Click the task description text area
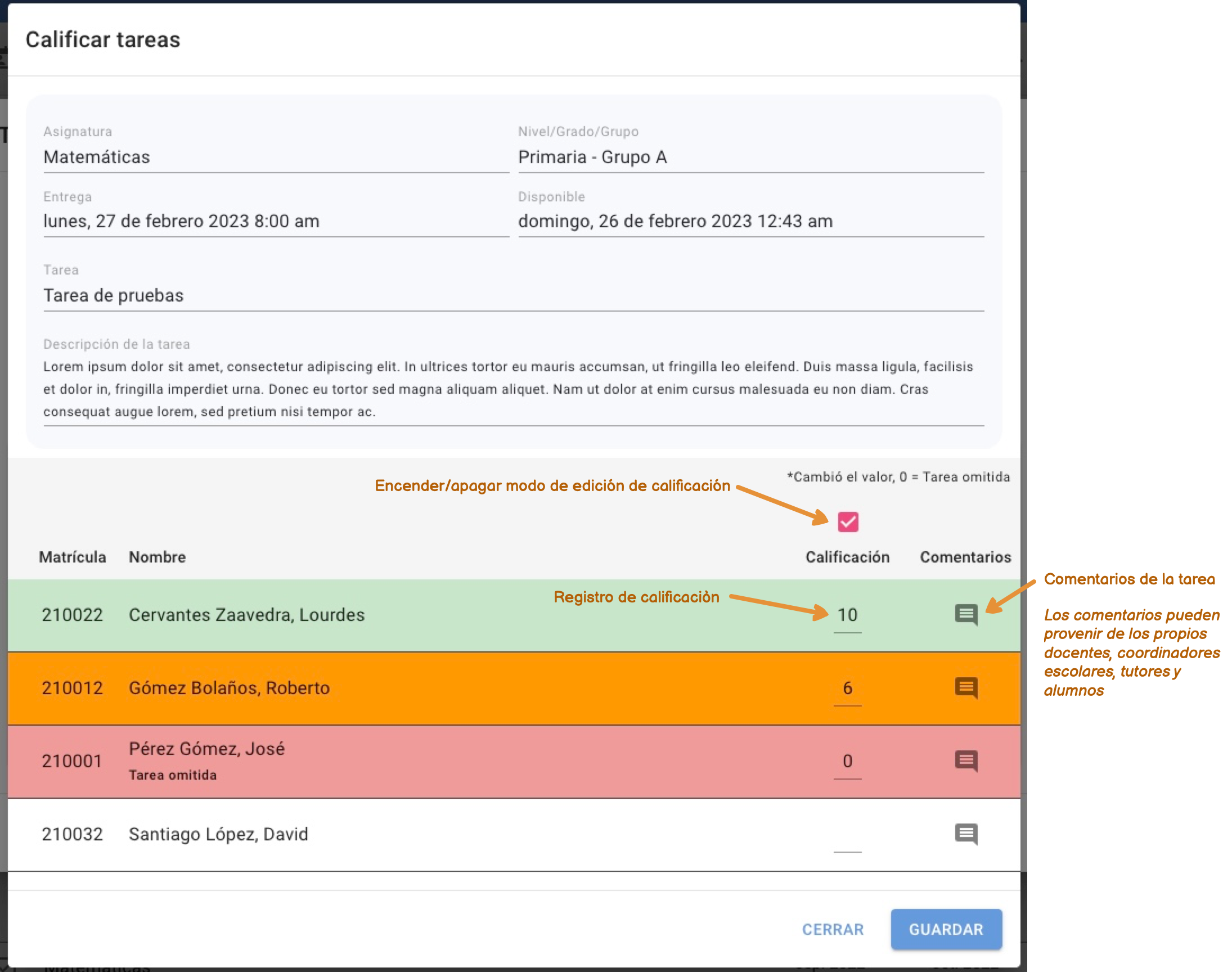 click(x=512, y=389)
